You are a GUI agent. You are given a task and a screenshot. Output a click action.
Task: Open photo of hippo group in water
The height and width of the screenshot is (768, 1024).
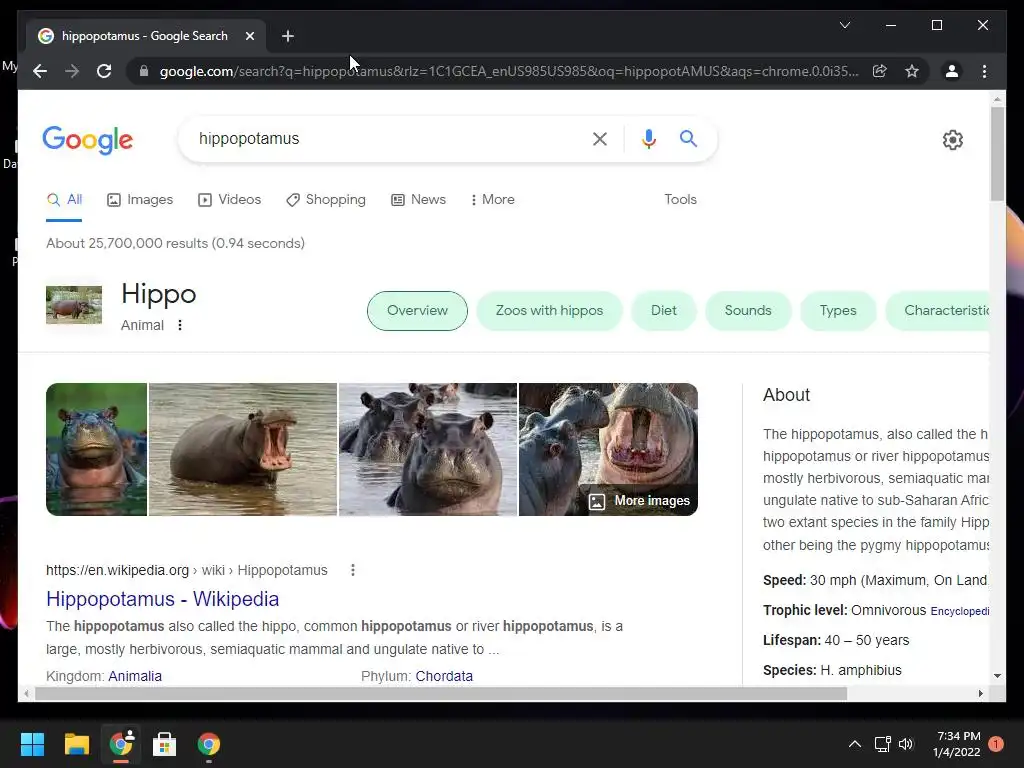[428, 449]
